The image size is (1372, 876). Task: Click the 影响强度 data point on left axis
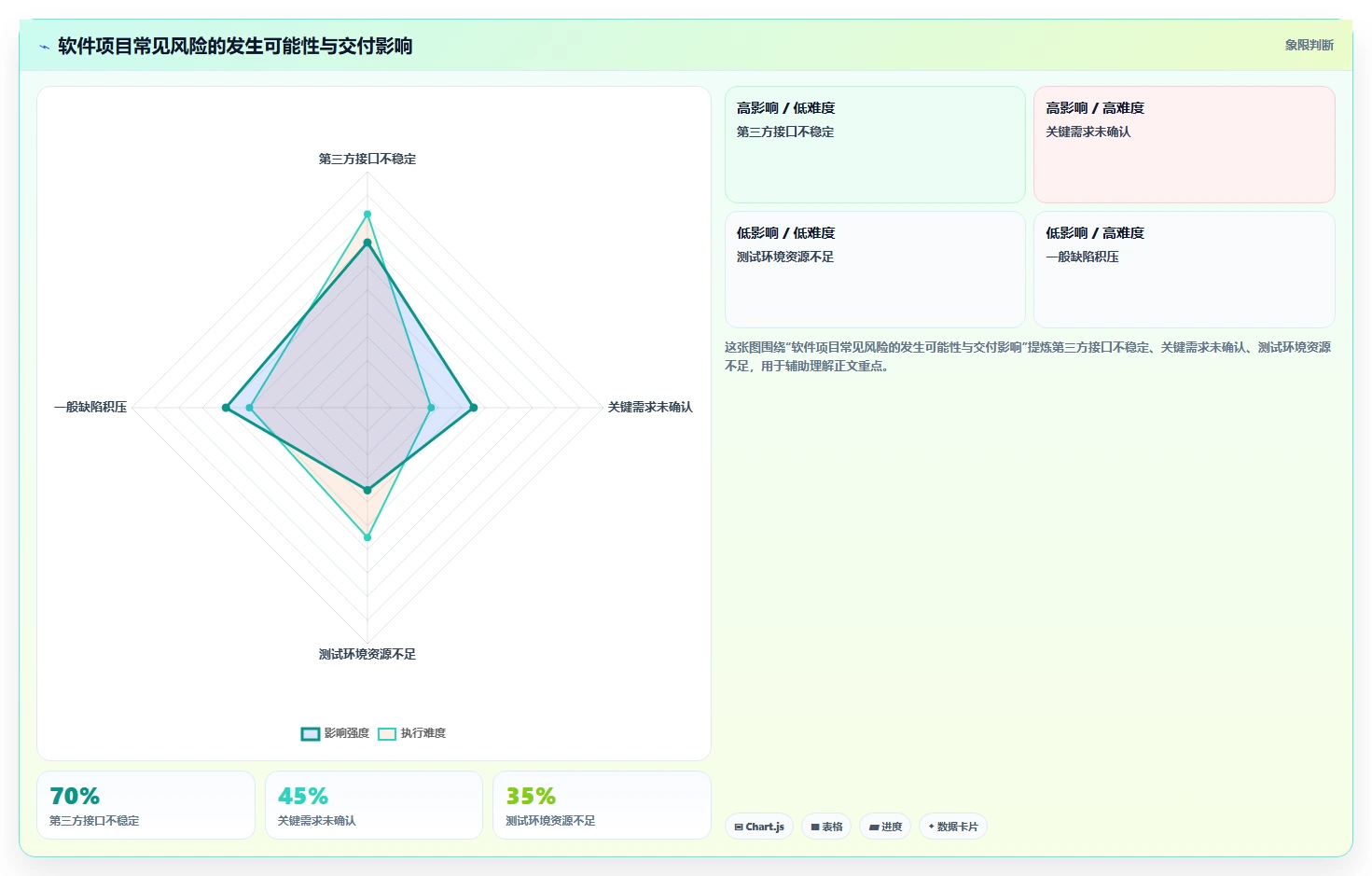[226, 408]
